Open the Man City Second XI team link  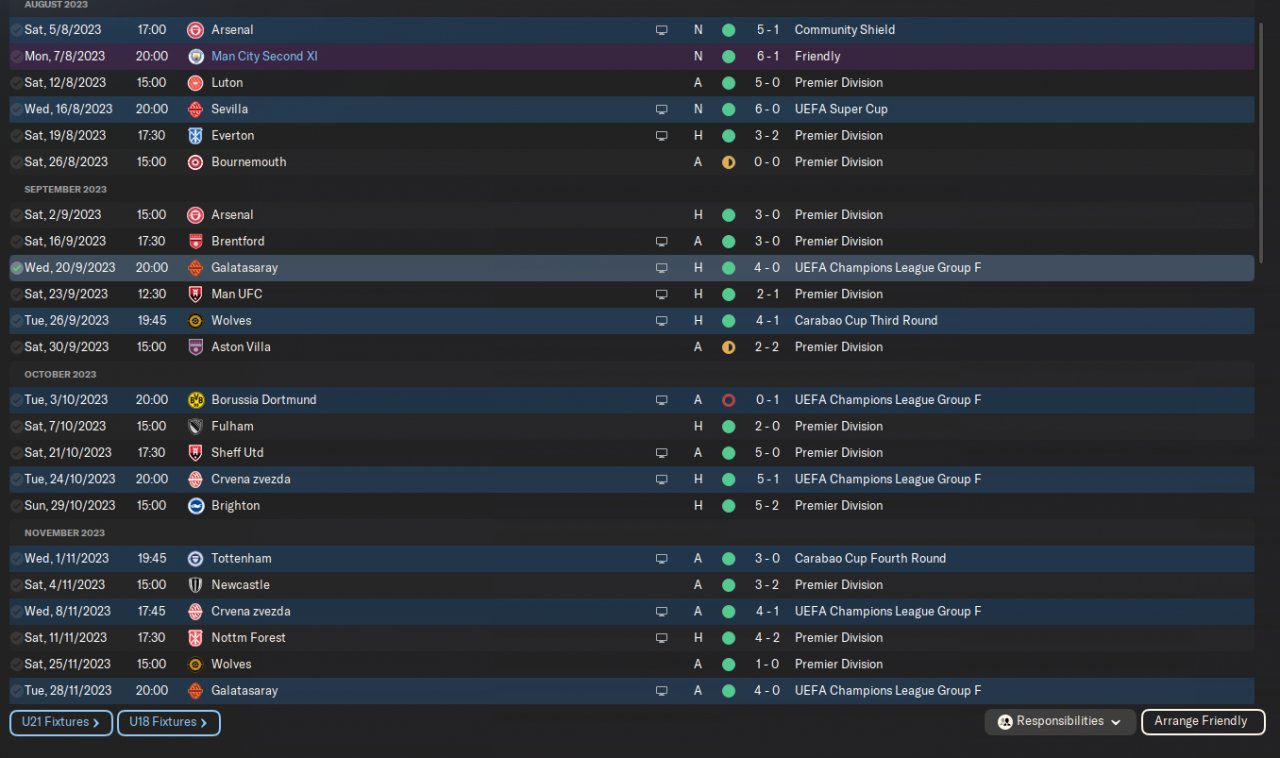pyautogui.click(x=264, y=56)
